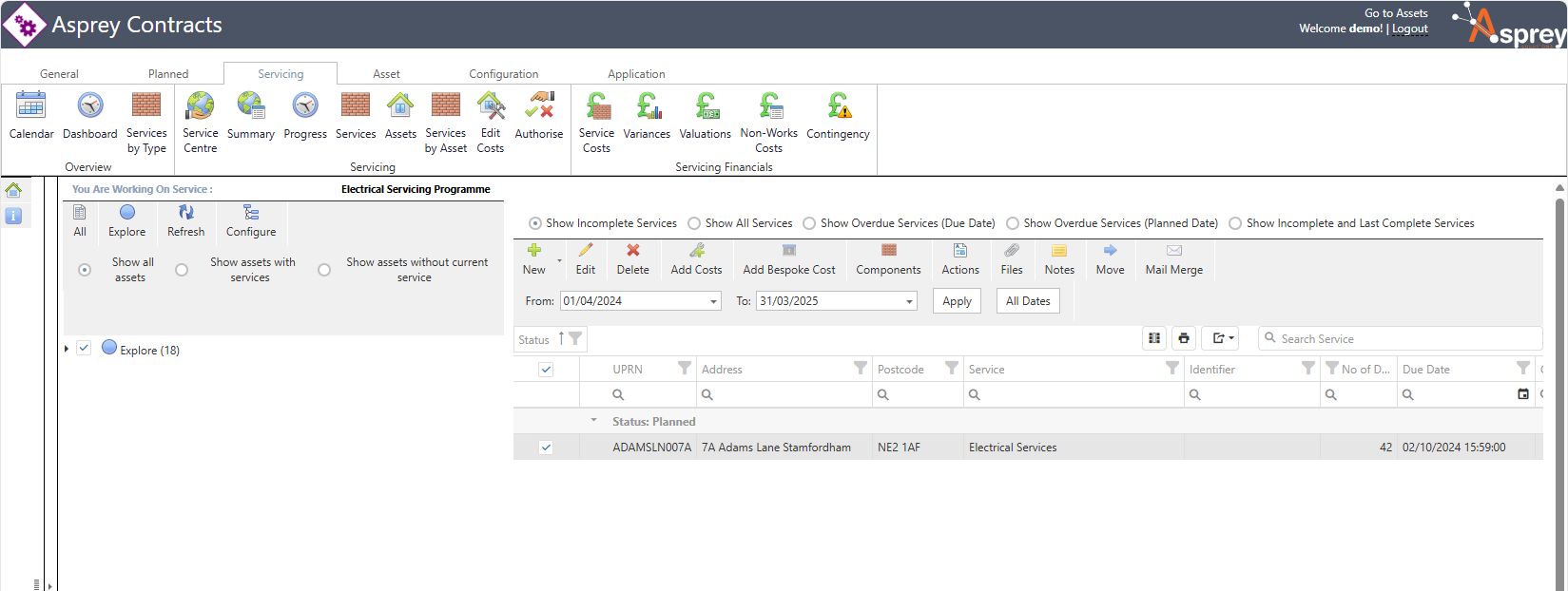This screenshot has width=1568, height=591.
Task: Switch to the Planned ribbon tab
Action: [x=168, y=74]
